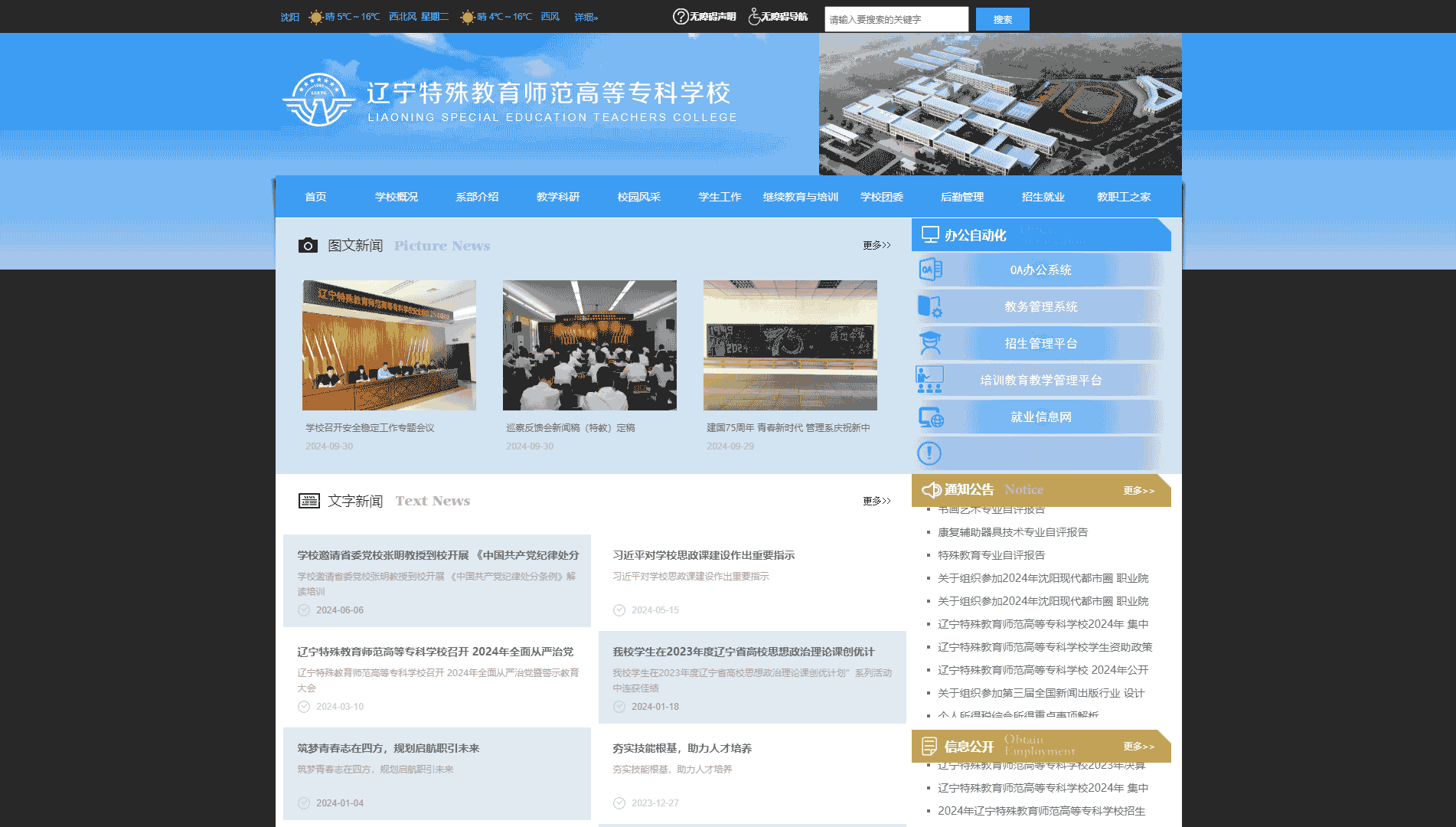Click the 无障碍导航 wheelchair icon
This screenshot has width=1456, height=827.
[x=754, y=17]
